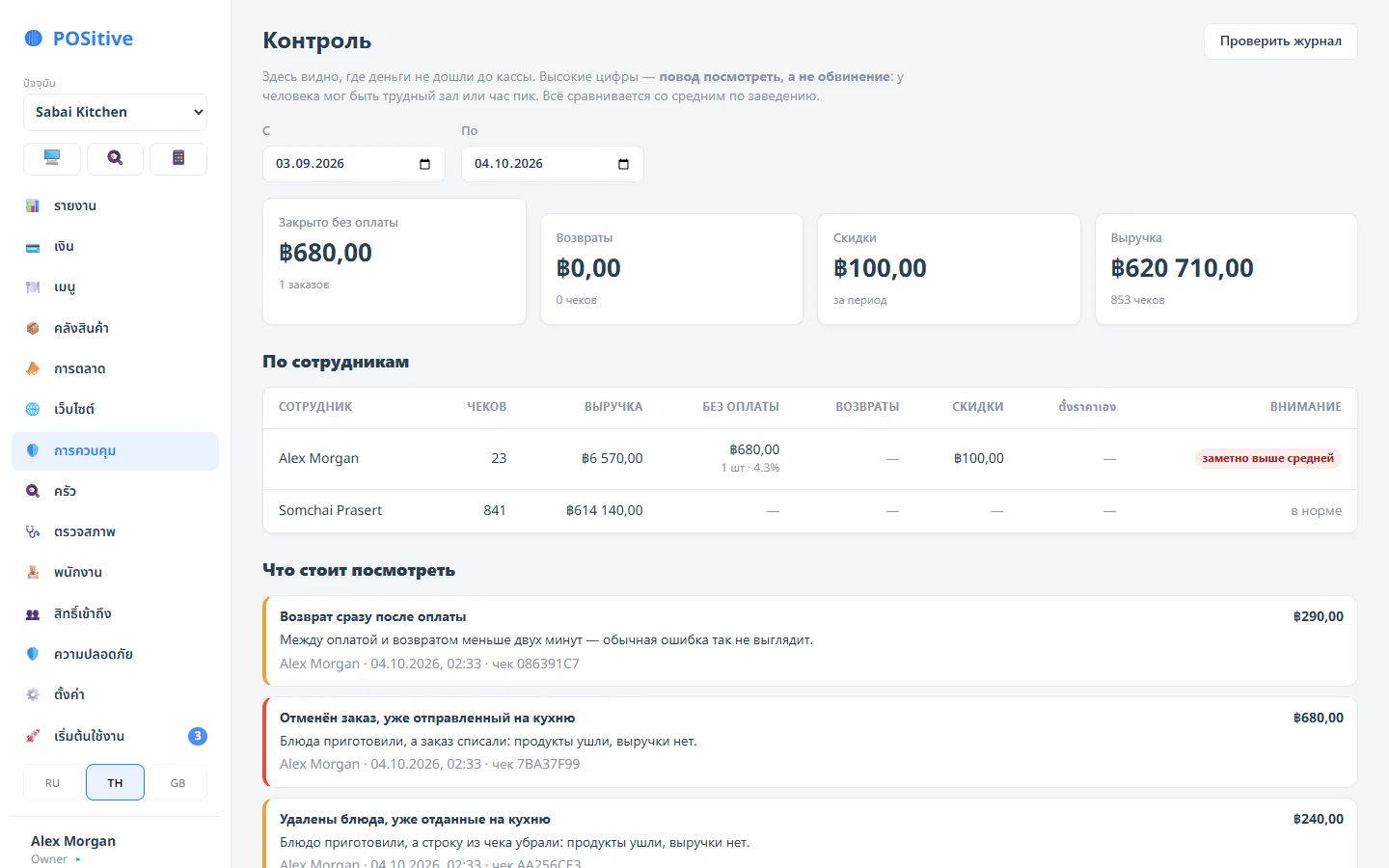Screen dimensions: 1389x868
Task: Open พนักงาน staff section
Action: (x=115, y=572)
